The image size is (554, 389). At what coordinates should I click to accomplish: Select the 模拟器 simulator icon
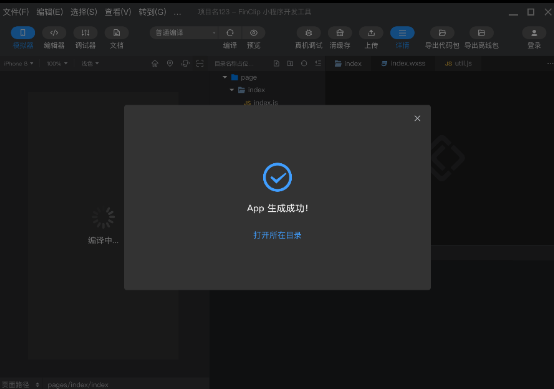(23, 33)
